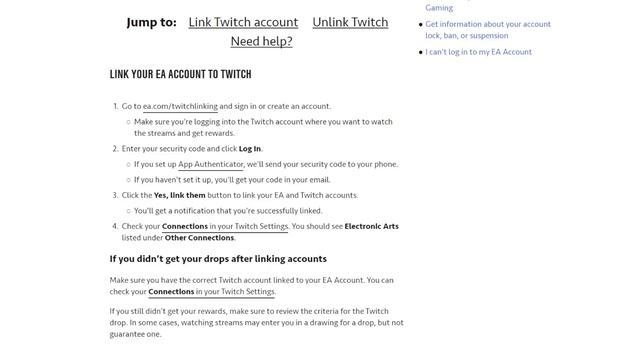
Task: Click the If you didn't get your drops subheading
Action: (218, 259)
